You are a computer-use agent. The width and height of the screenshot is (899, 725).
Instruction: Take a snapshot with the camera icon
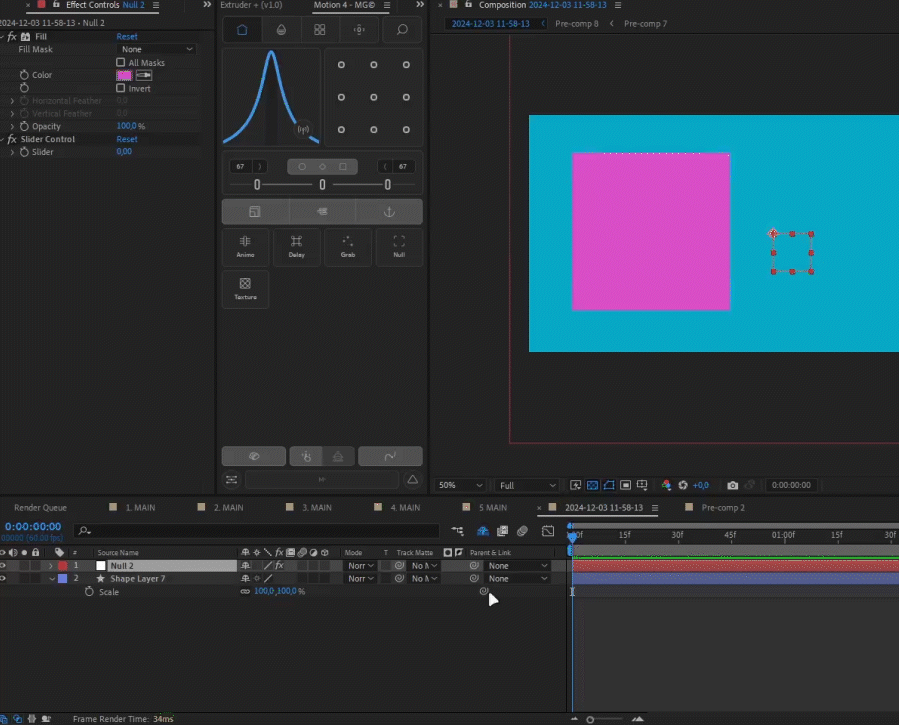pos(732,485)
